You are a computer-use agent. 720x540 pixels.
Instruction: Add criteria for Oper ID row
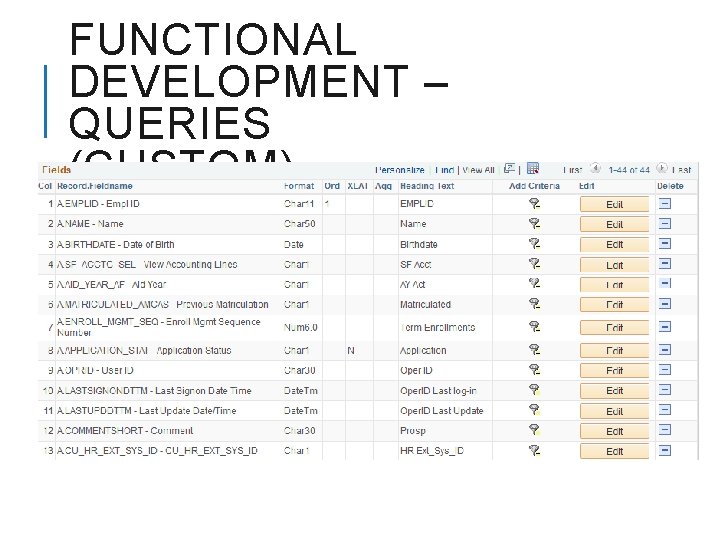(534, 370)
